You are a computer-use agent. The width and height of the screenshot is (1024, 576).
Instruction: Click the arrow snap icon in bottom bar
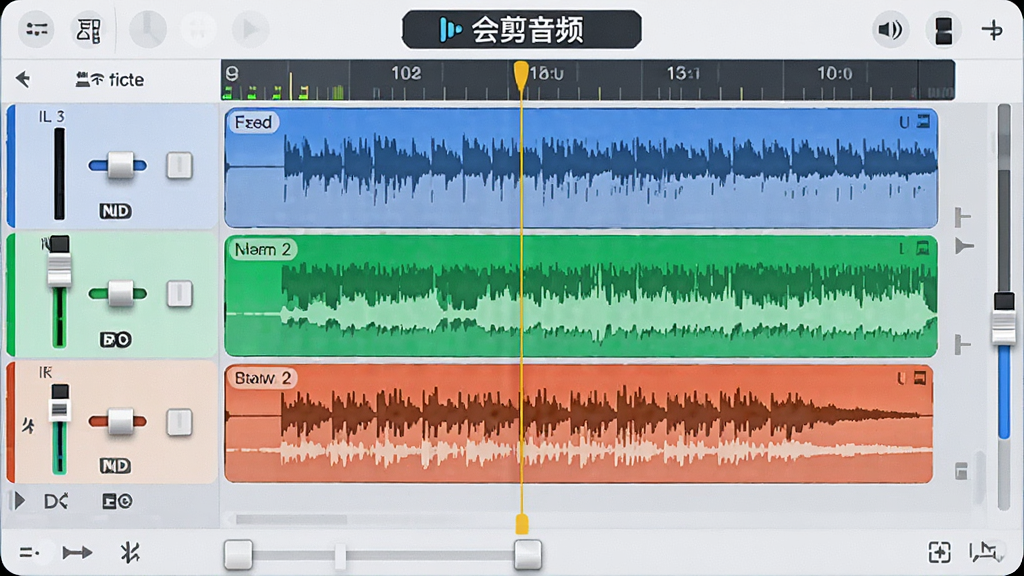(x=77, y=553)
